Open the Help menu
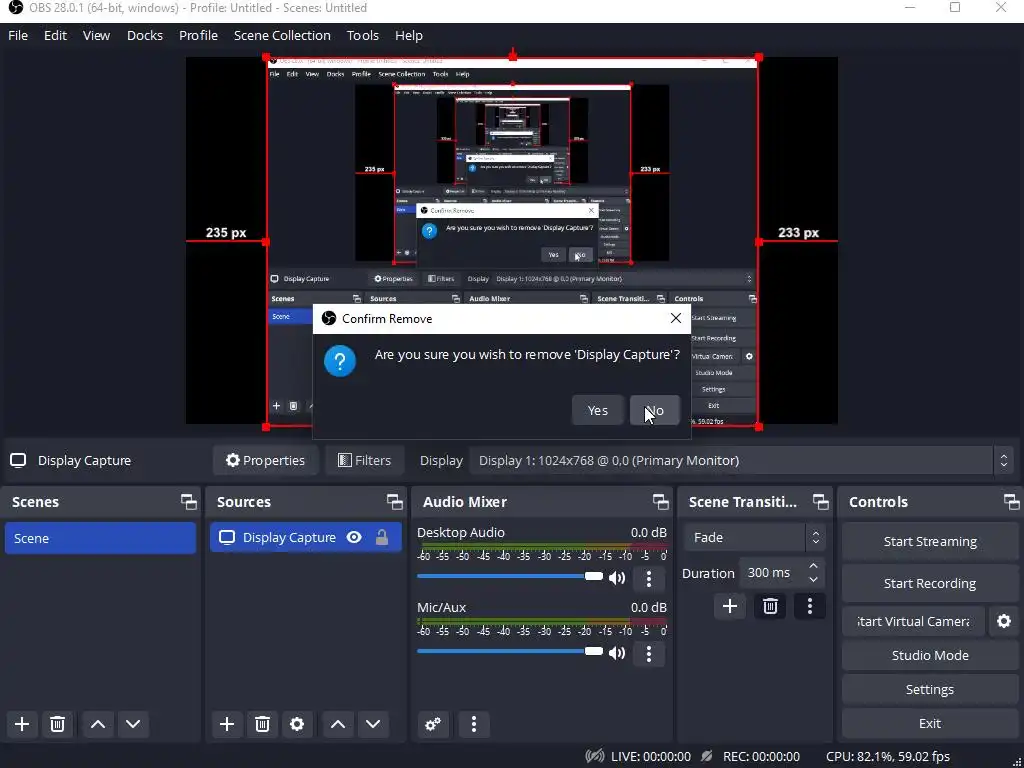Image resolution: width=1024 pixels, height=768 pixels. tap(409, 35)
